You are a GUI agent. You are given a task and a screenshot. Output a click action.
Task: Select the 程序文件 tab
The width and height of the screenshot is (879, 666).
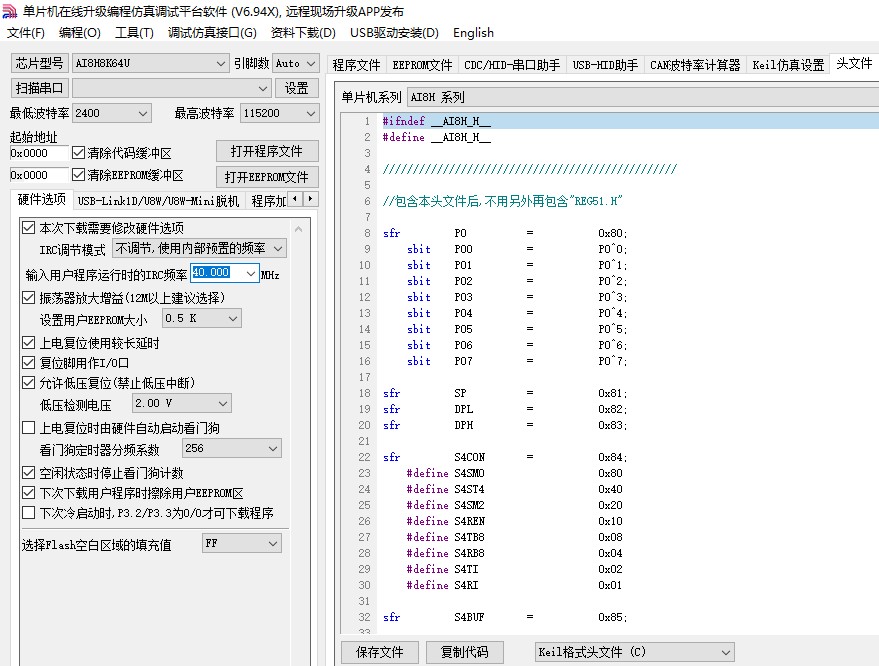(357, 65)
